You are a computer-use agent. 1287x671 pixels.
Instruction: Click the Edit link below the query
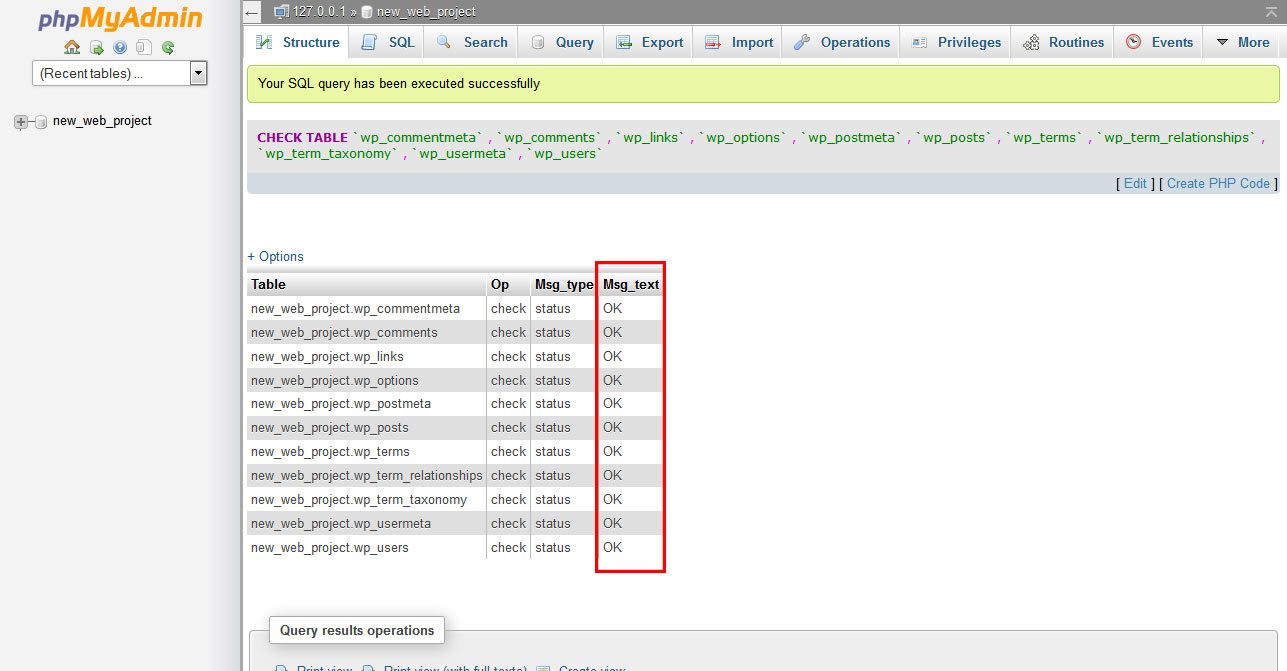coord(1134,183)
